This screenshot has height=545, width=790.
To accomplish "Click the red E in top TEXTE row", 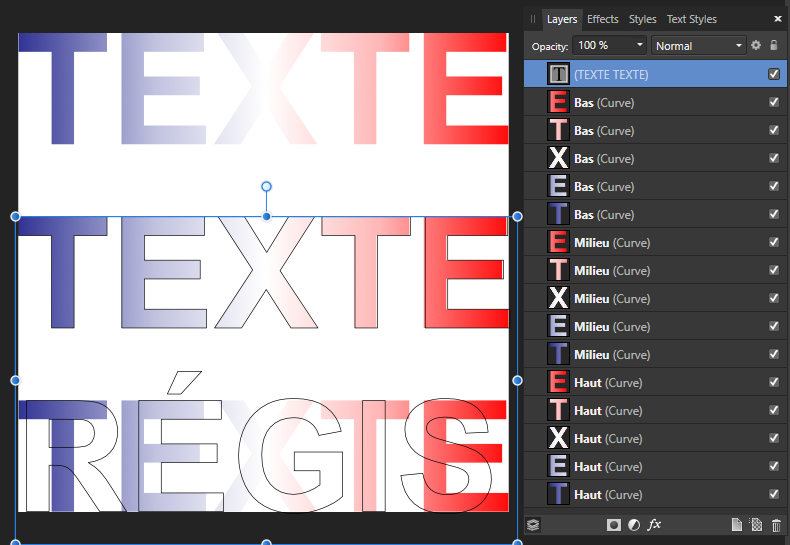I will click(466, 88).
